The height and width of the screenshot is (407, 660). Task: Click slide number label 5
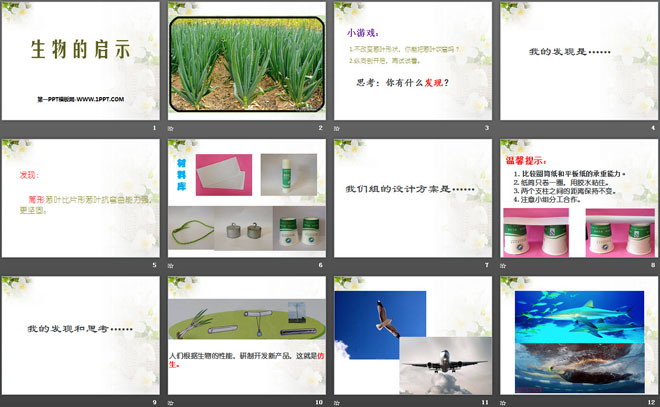154,265
